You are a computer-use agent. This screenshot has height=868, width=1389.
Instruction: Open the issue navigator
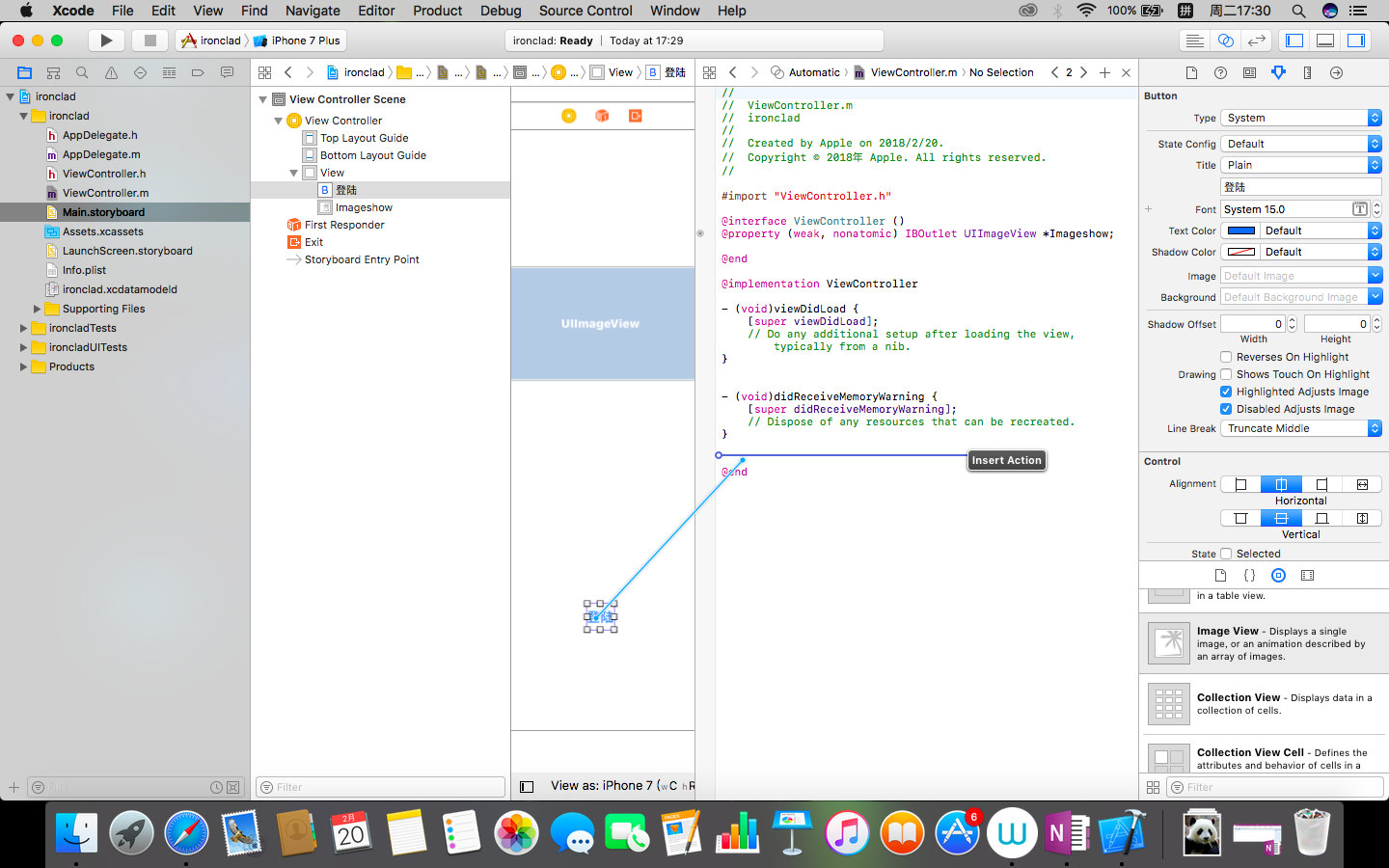point(111,72)
